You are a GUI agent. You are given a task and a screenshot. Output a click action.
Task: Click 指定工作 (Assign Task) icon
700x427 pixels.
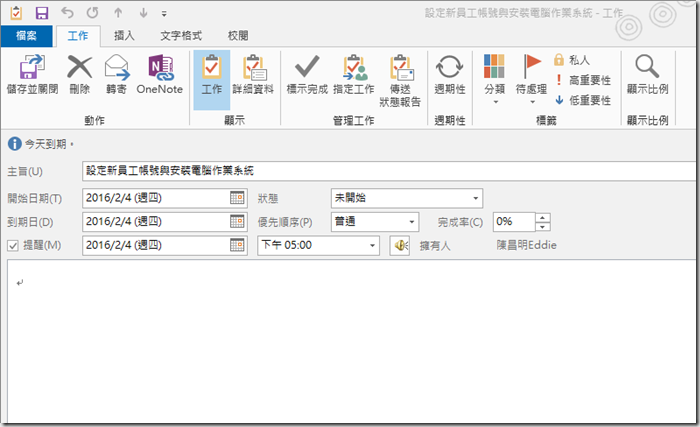coord(355,75)
